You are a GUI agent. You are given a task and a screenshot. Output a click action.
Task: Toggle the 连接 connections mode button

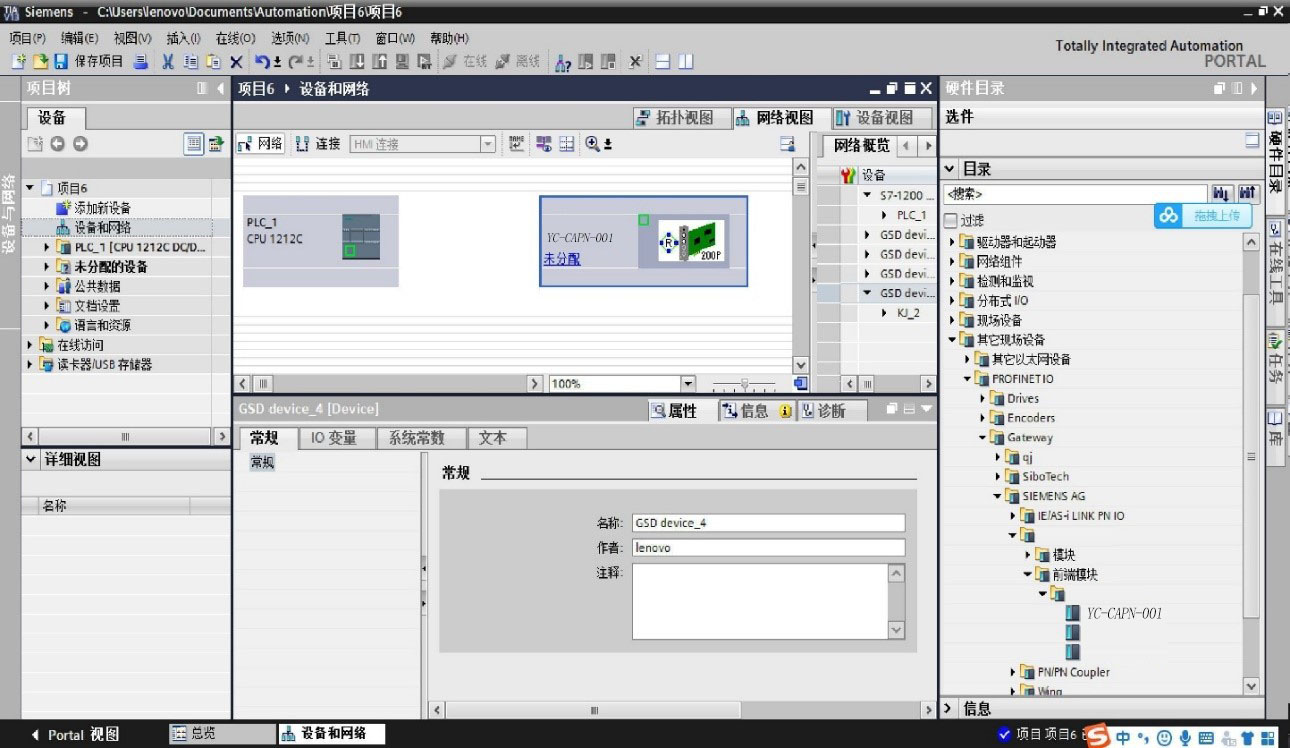(318, 144)
